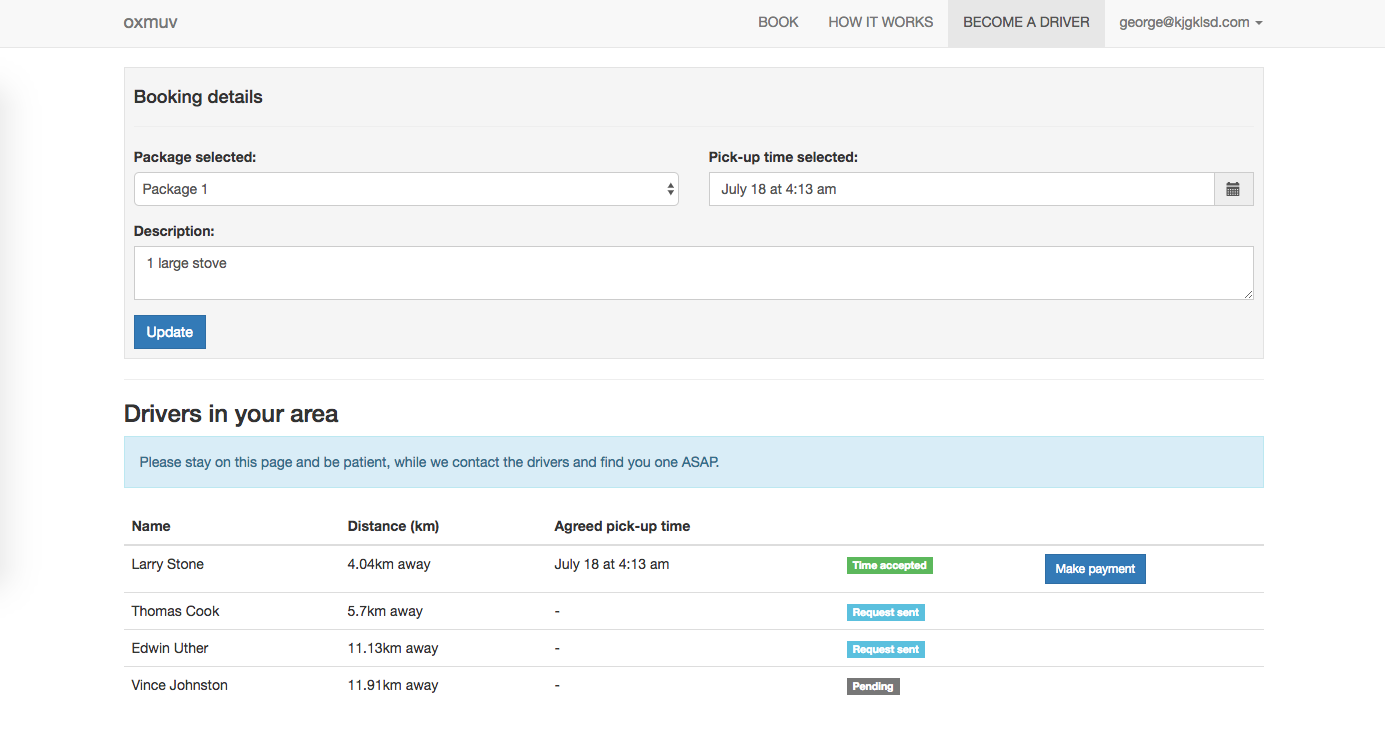The width and height of the screenshot is (1385, 730).
Task: Click Edwin Uther's Request sent badge
Action: coord(885,650)
